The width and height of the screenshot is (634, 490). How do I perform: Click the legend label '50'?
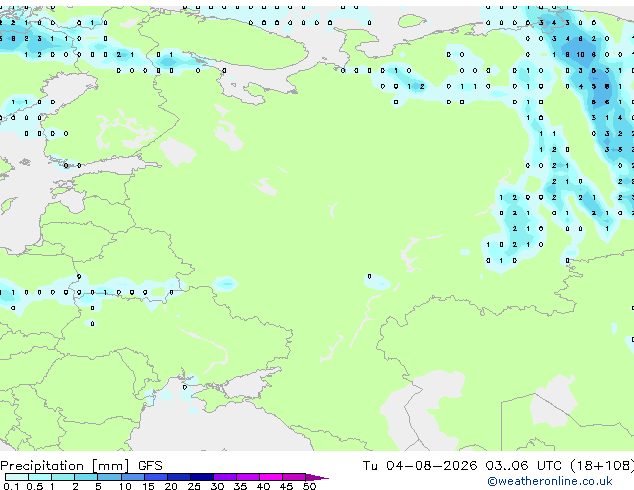click(309, 486)
